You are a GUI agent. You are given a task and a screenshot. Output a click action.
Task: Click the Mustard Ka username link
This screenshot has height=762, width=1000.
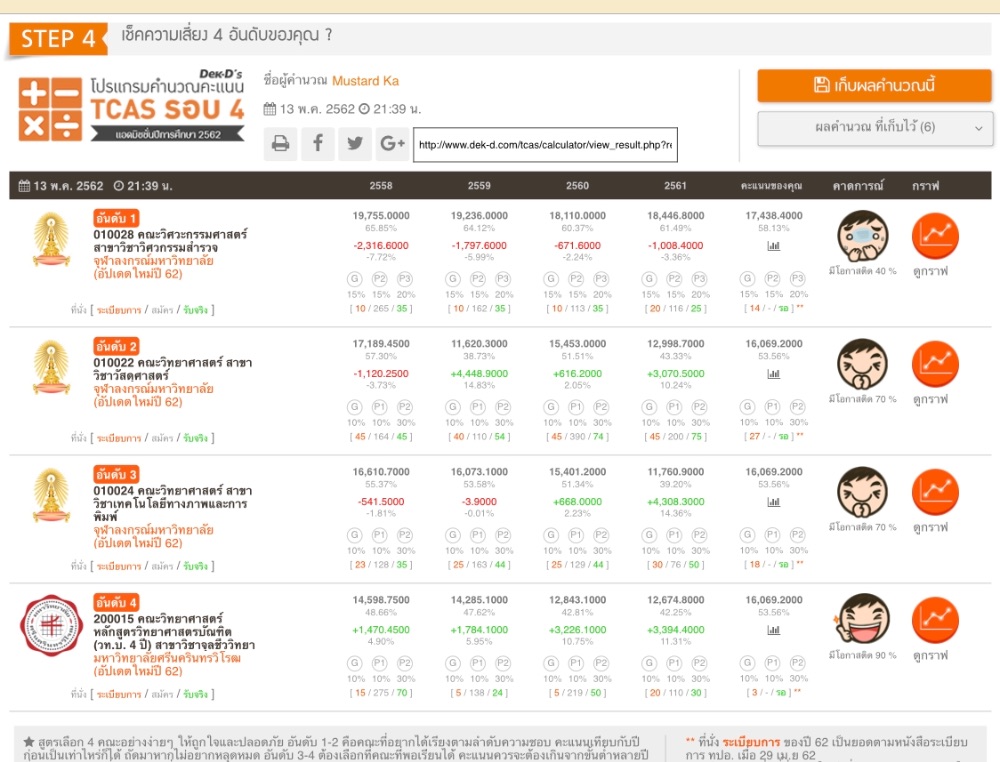365,81
